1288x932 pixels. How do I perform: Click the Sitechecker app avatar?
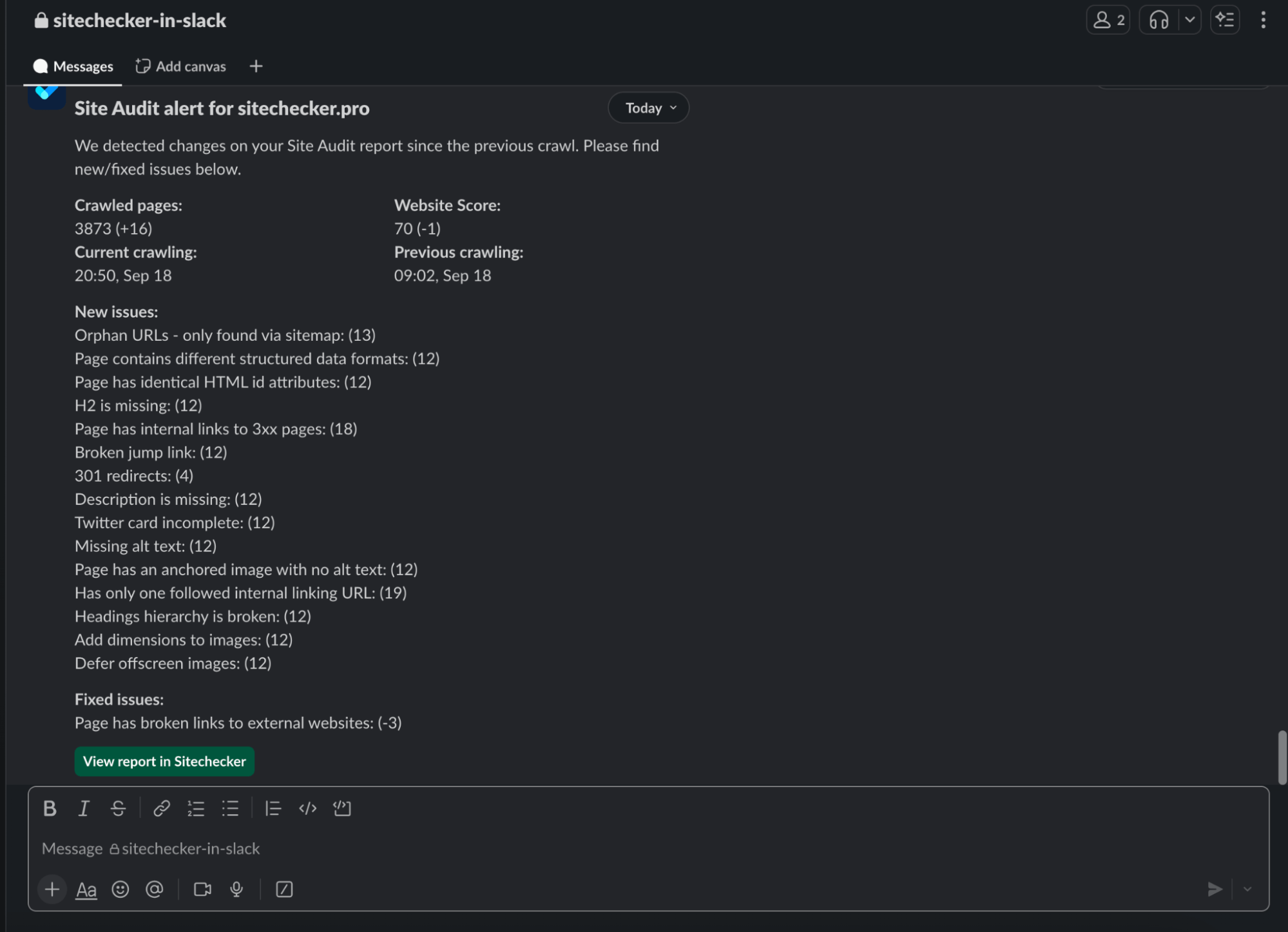click(x=46, y=97)
